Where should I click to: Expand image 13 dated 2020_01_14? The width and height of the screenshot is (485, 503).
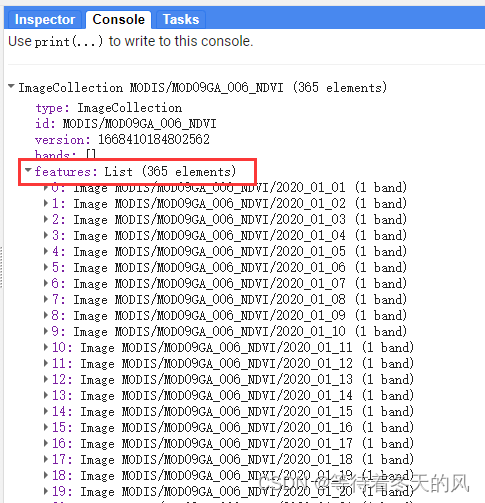pos(46,395)
